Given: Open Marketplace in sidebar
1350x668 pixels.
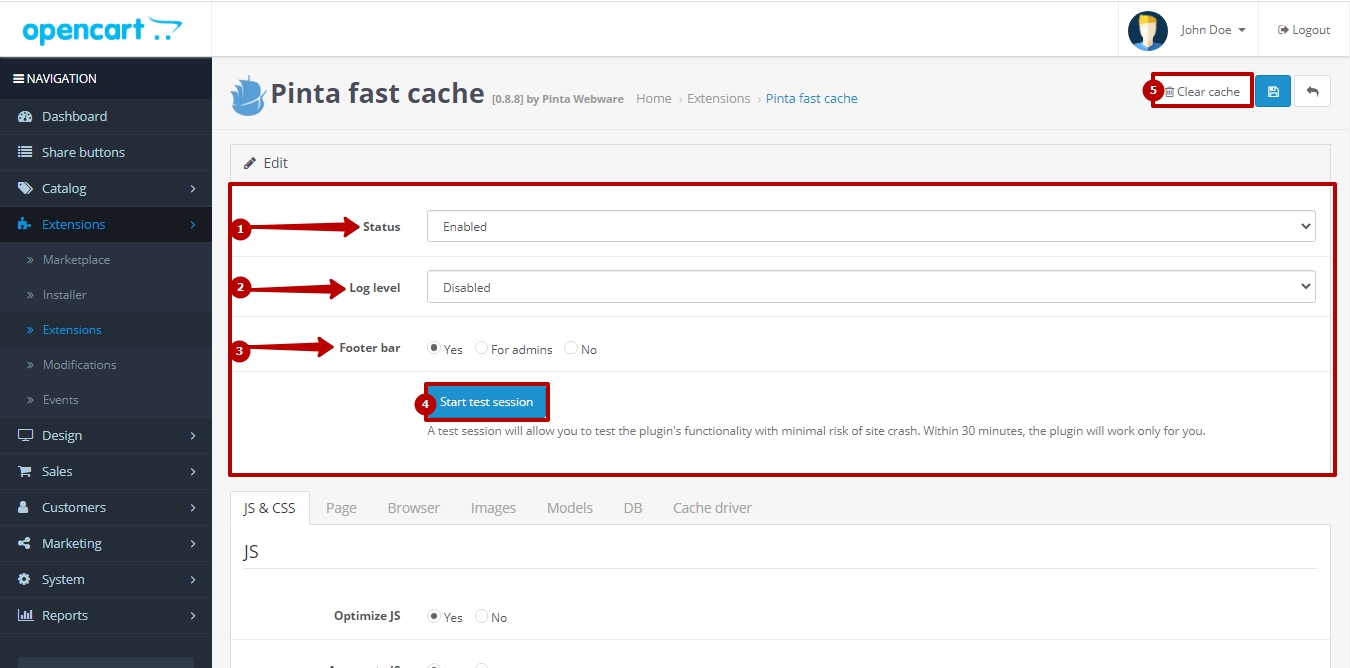Looking at the screenshot, I should click(x=76, y=260).
